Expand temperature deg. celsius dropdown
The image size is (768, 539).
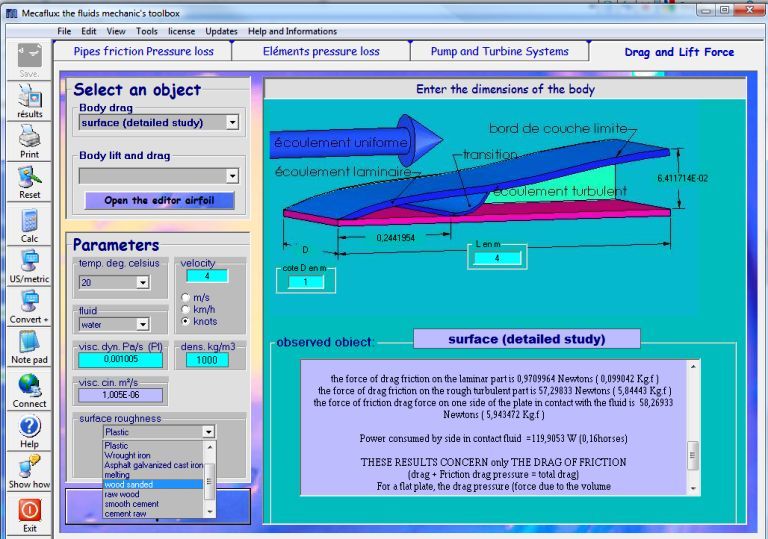click(x=143, y=282)
